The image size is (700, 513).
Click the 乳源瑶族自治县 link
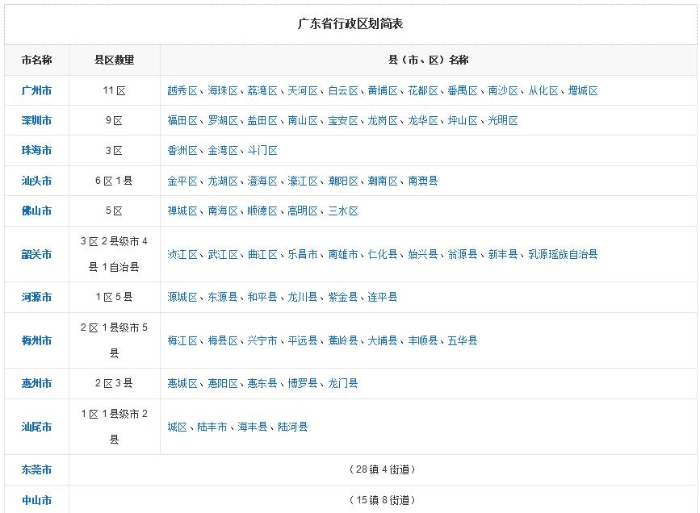pyautogui.click(x=563, y=254)
